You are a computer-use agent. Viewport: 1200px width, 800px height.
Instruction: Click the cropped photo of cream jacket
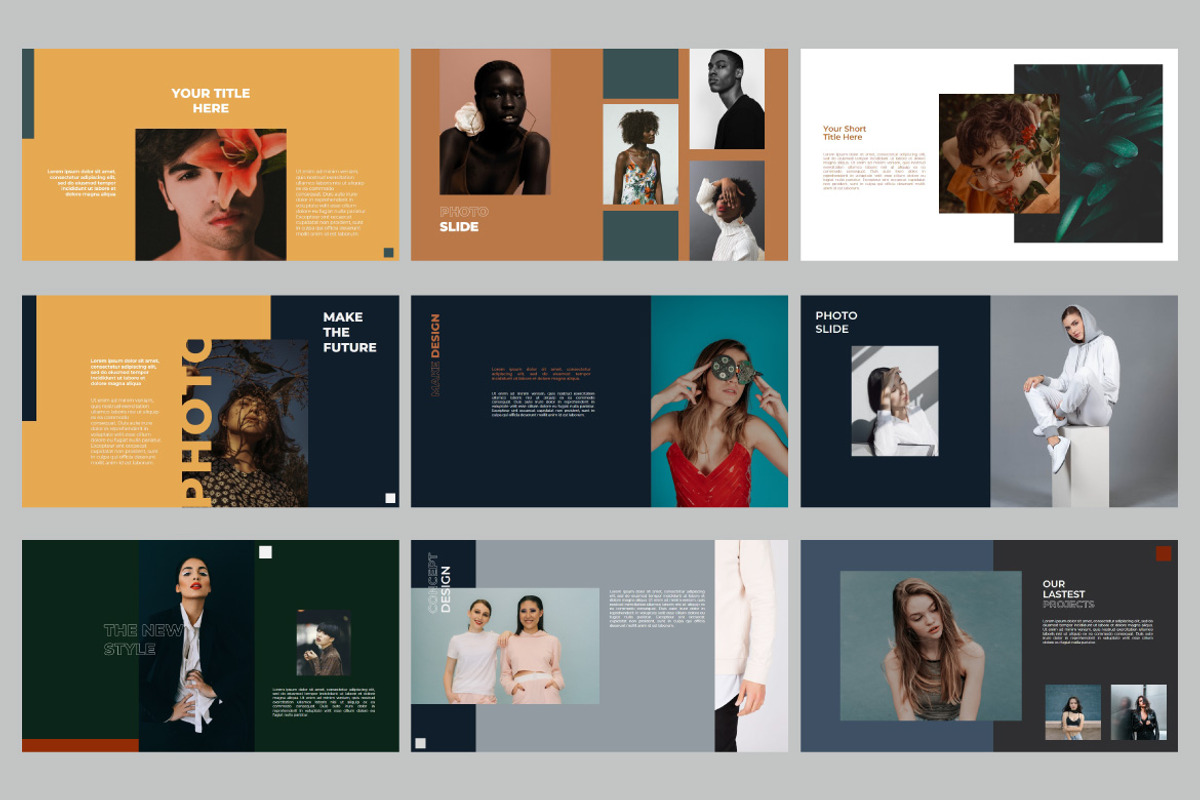[751, 646]
